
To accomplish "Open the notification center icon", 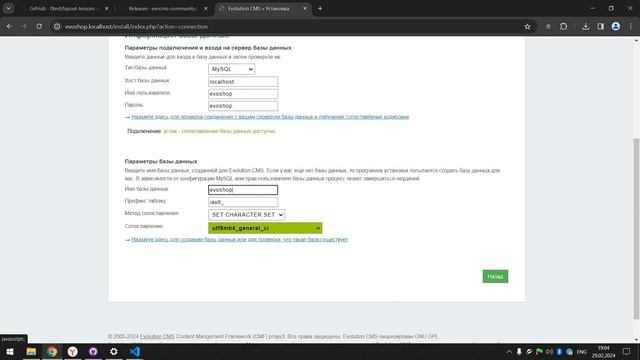I will coord(626,352).
